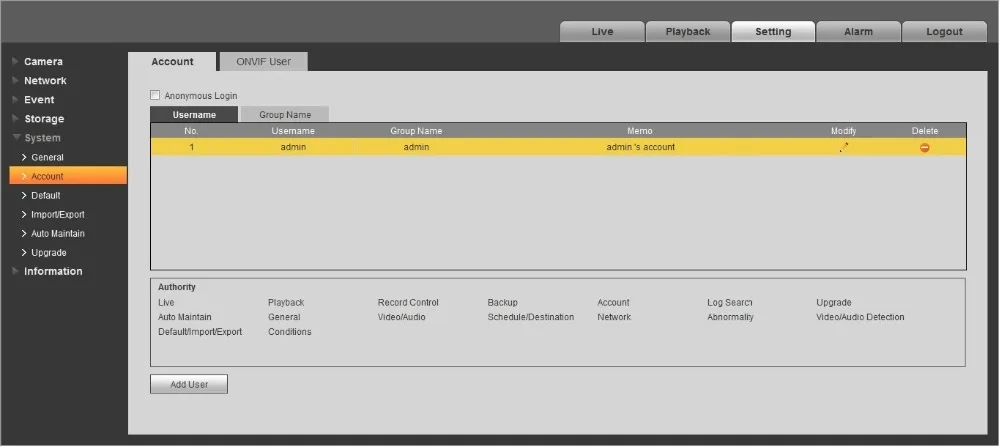
Task: Select the Username sub-tab
Action: click(x=195, y=115)
